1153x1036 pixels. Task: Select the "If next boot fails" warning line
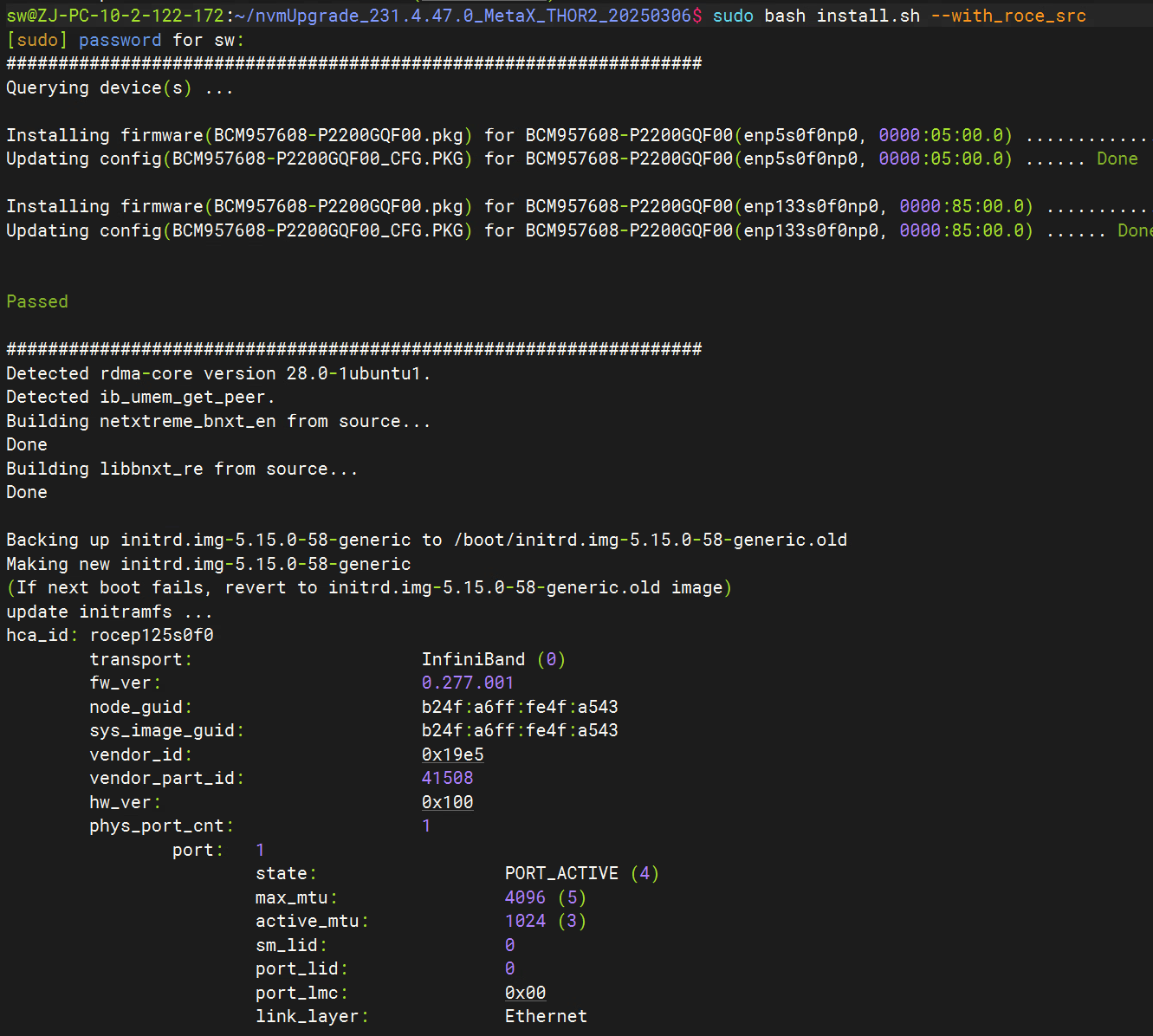(369, 587)
